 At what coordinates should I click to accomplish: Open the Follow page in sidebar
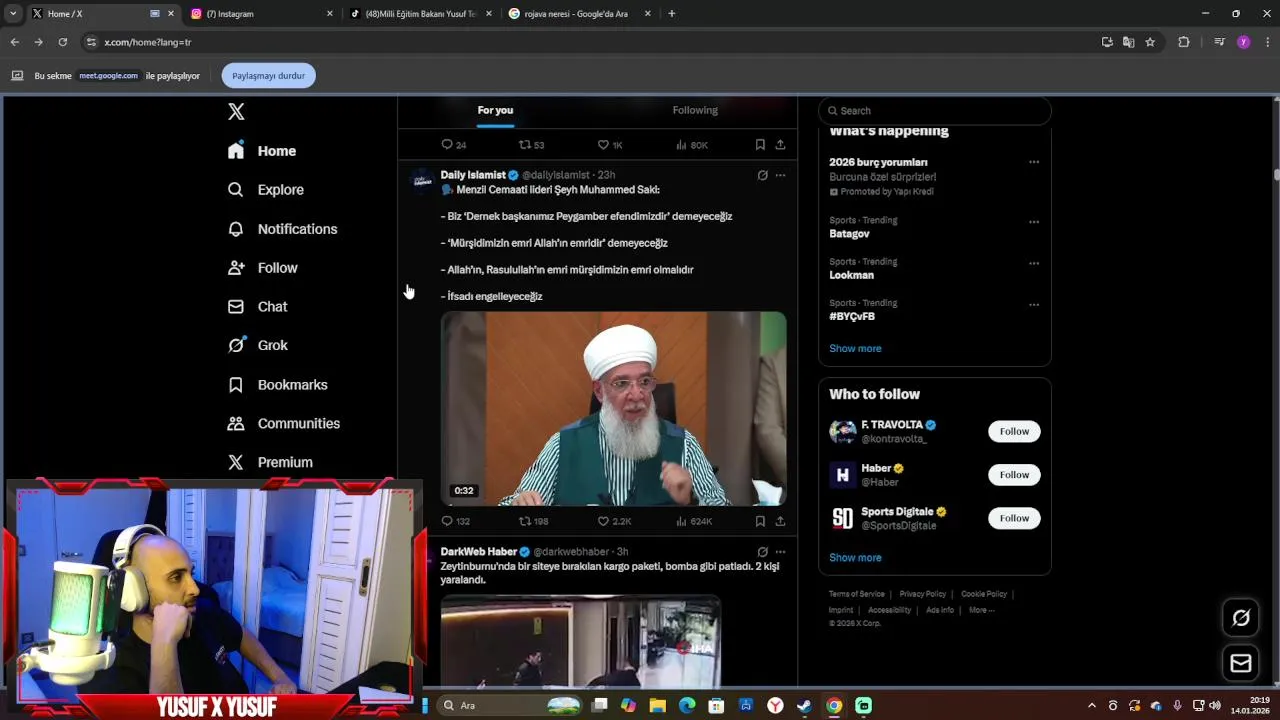pyautogui.click(x=263, y=268)
